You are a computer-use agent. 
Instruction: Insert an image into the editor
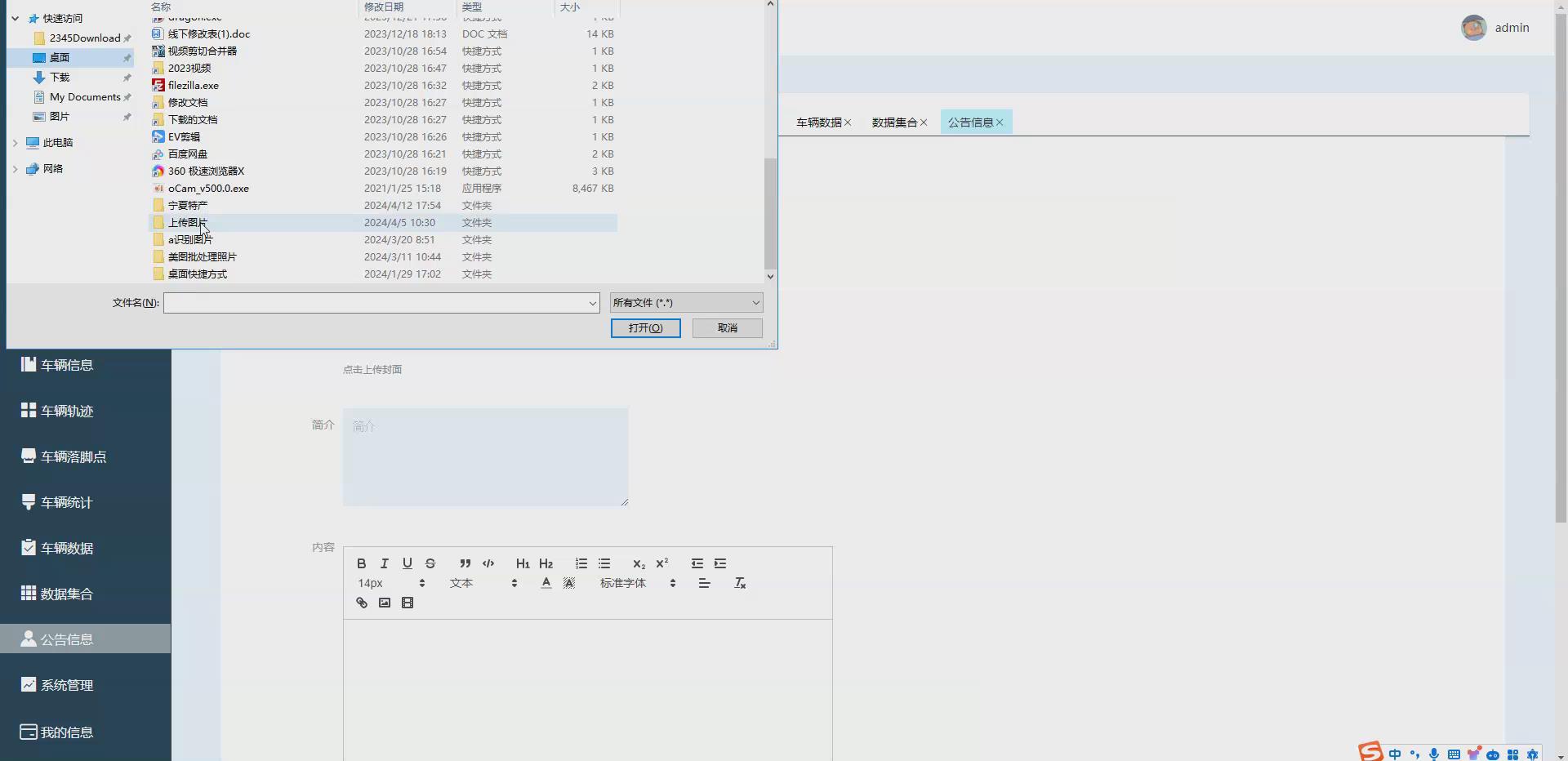click(385, 603)
